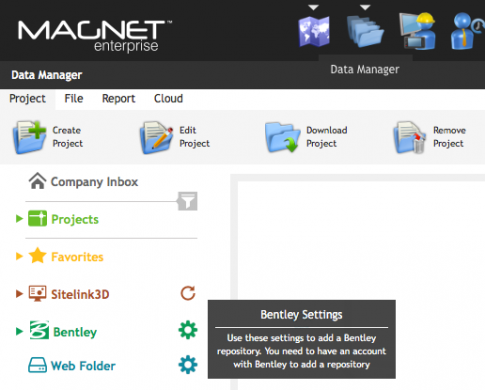Screen dimensions: 485x390
Task: Expand the Sitelink3D tree node
Action: [19, 294]
